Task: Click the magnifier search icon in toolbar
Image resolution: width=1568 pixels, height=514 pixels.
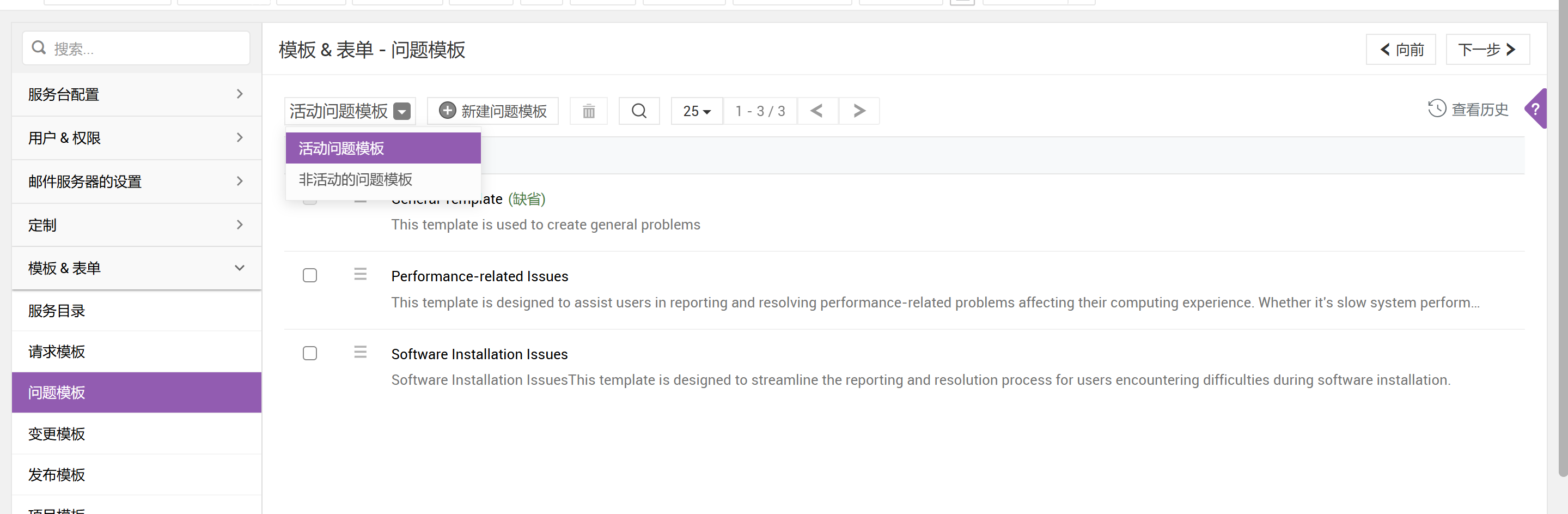Action: (x=638, y=111)
